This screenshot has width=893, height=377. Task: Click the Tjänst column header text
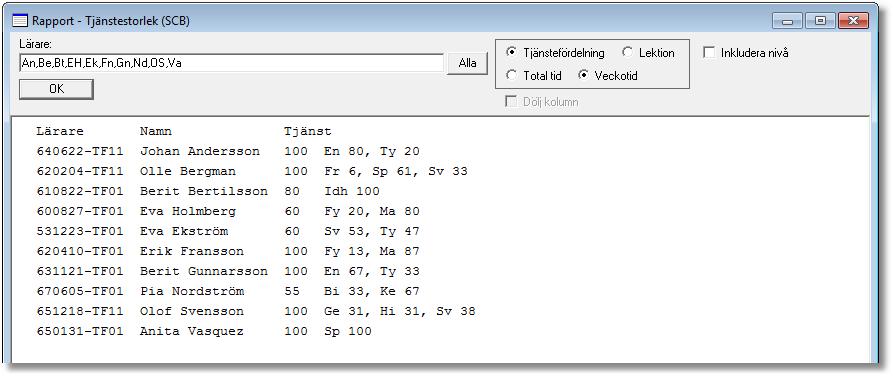(308, 132)
